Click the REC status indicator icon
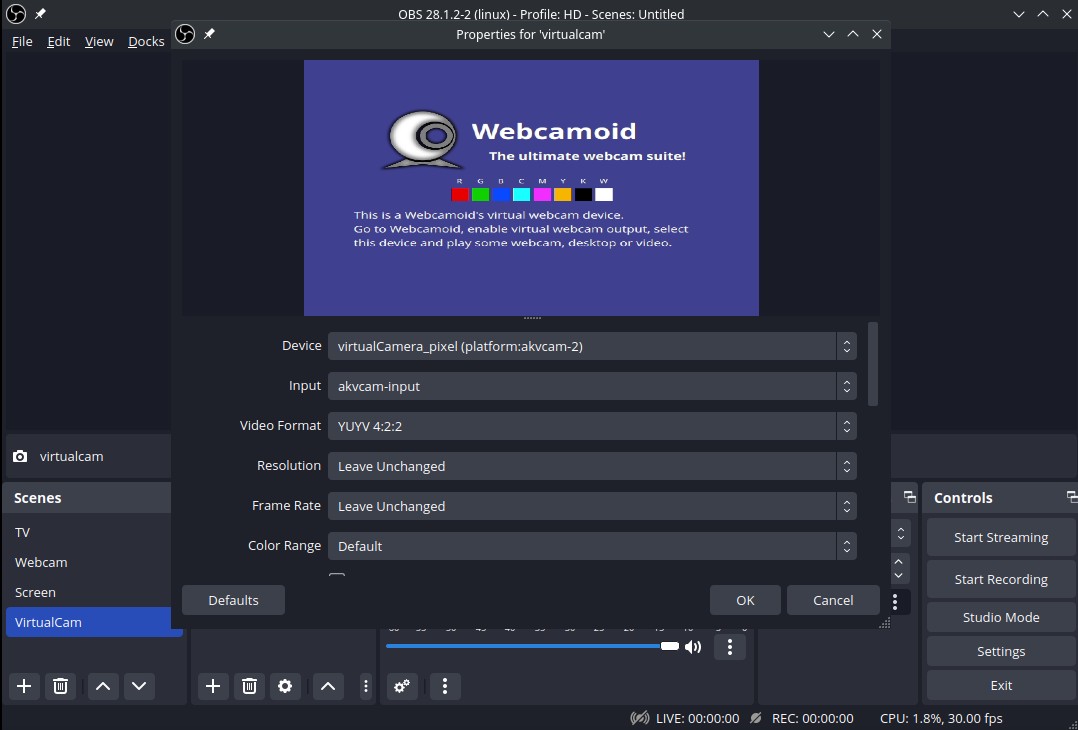Viewport: 1078px width, 730px height. pyautogui.click(x=756, y=718)
